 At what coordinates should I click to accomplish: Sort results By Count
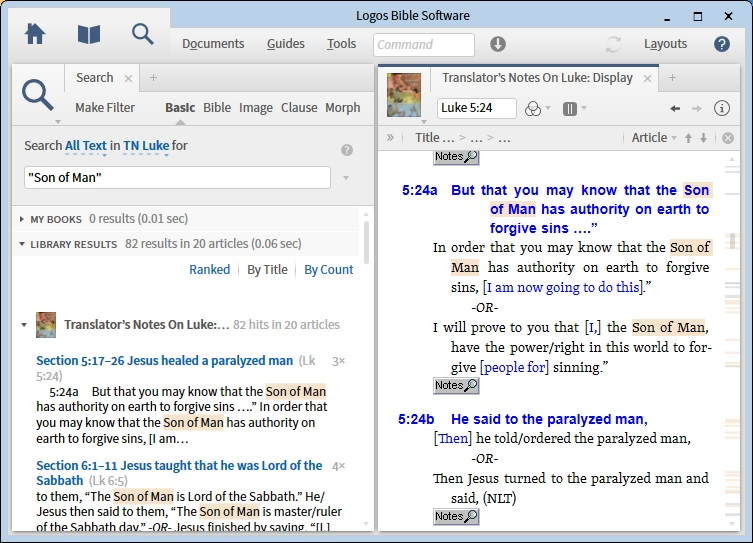(329, 270)
